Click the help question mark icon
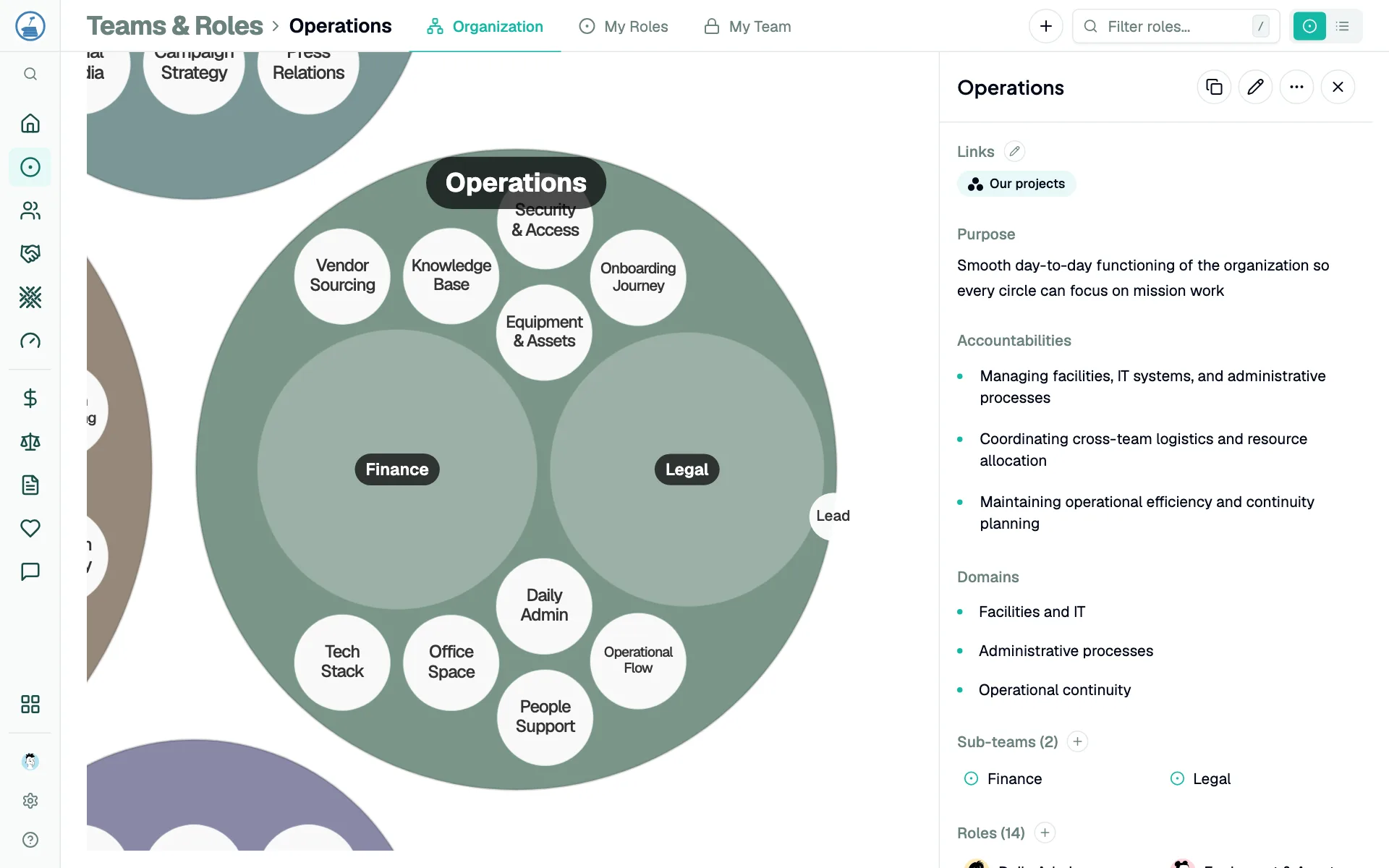1389x868 pixels. click(30, 840)
